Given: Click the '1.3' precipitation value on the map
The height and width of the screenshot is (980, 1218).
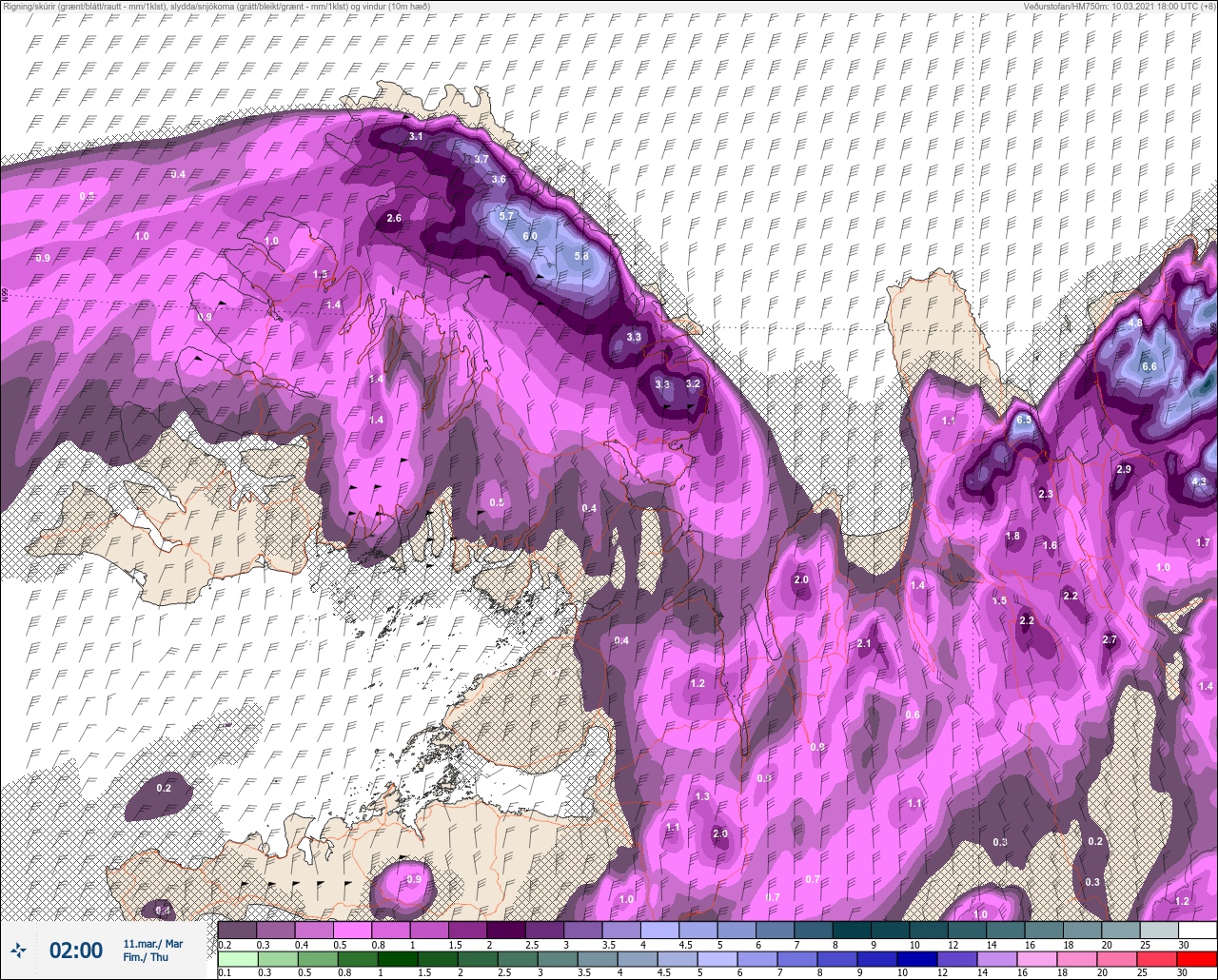Looking at the screenshot, I should point(703,796).
